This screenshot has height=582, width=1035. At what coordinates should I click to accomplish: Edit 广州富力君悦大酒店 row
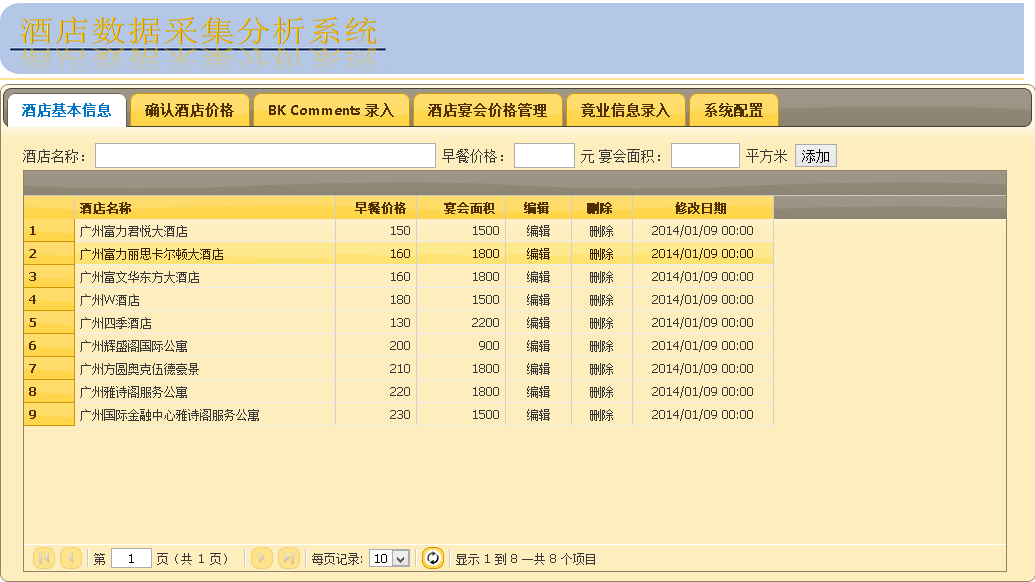pos(538,231)
